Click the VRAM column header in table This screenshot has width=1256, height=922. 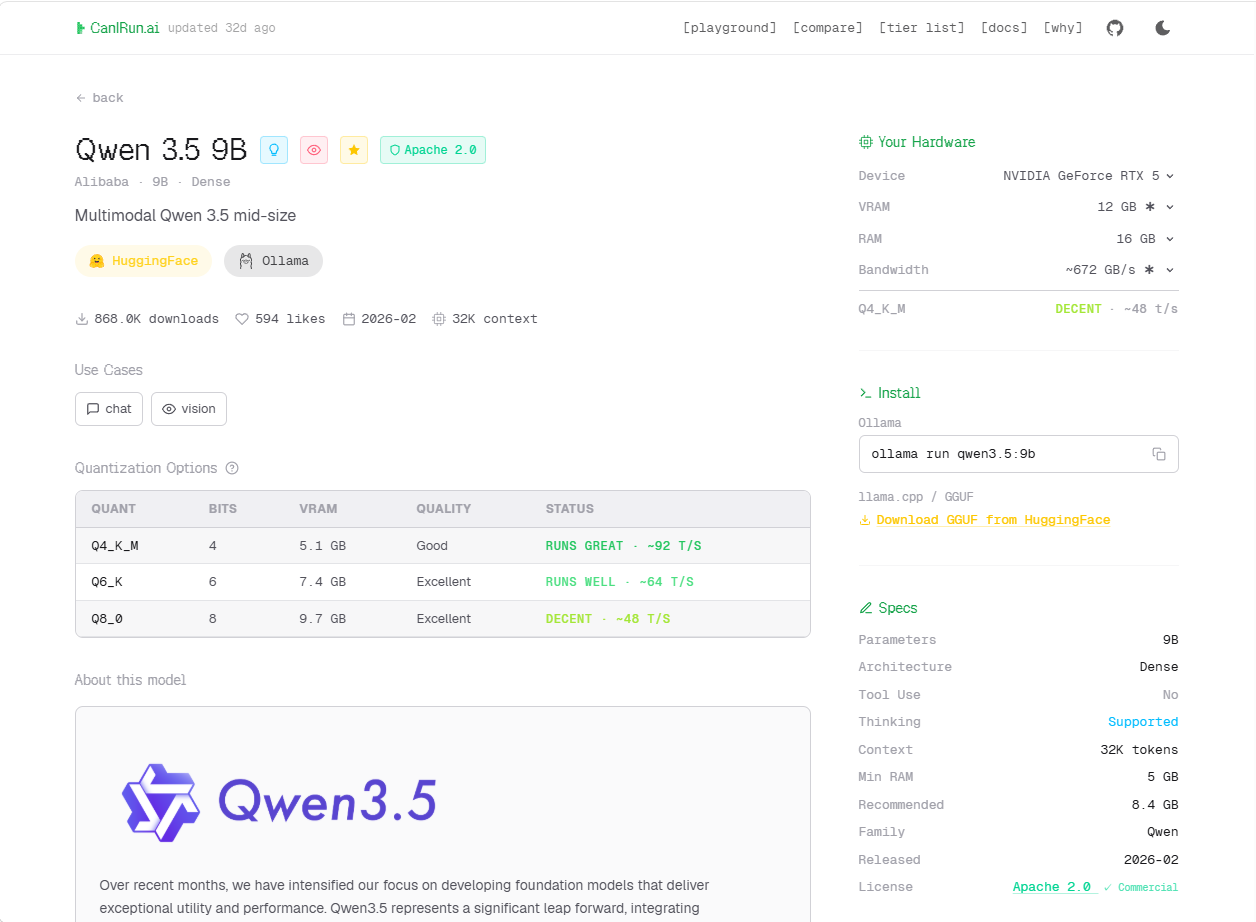coord(318,509)
